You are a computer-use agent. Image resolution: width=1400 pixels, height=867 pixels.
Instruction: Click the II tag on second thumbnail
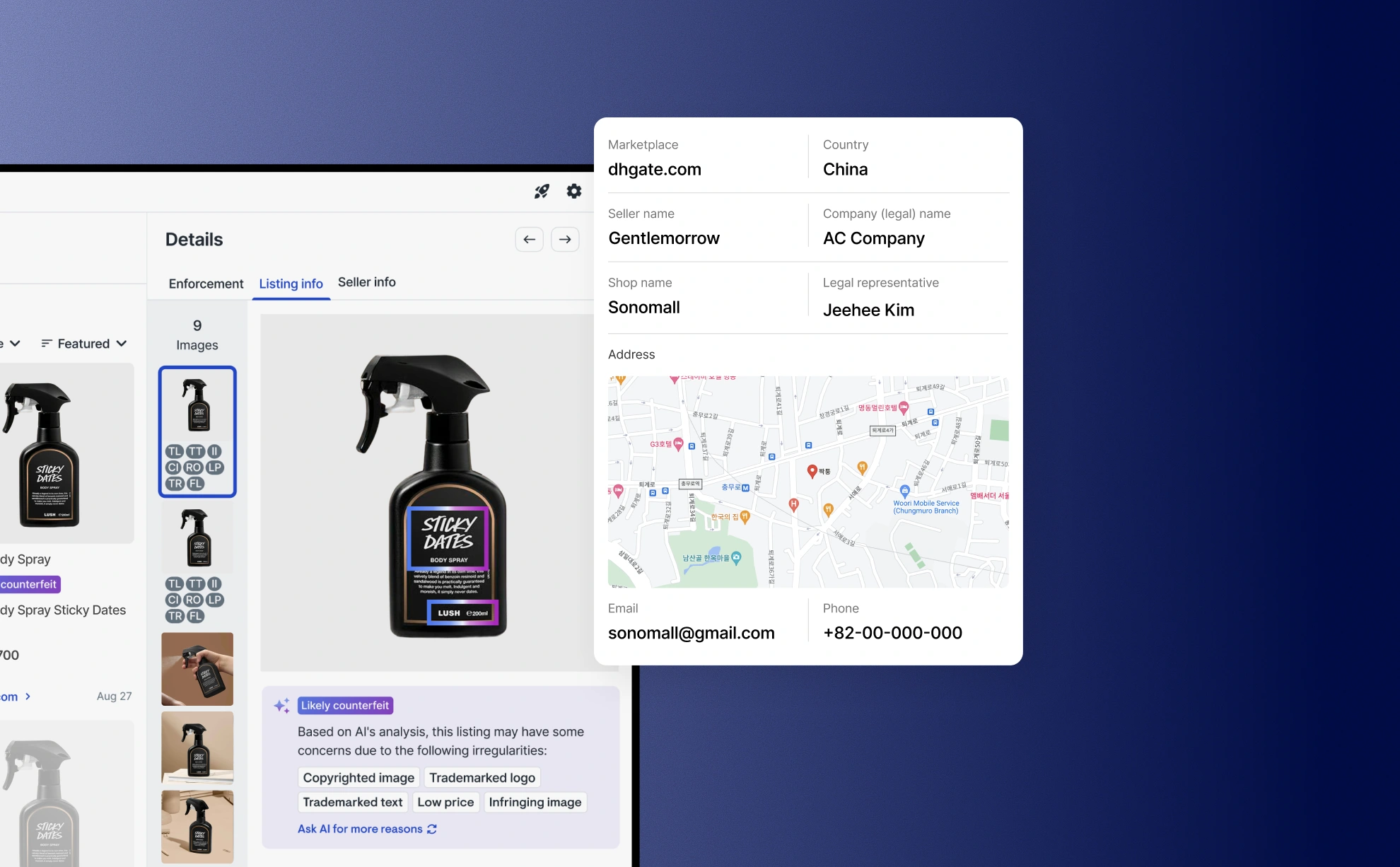coord(214,583)
